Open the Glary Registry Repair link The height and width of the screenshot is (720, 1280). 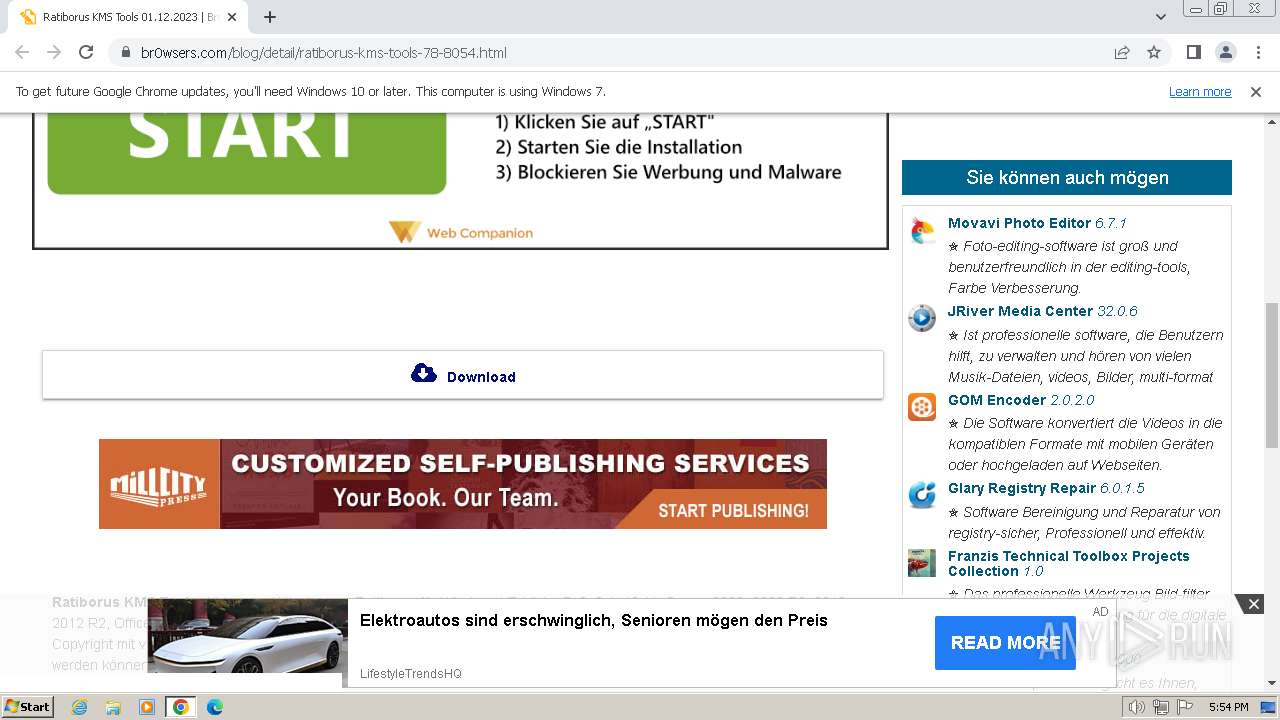click(x=1022, y=488)
